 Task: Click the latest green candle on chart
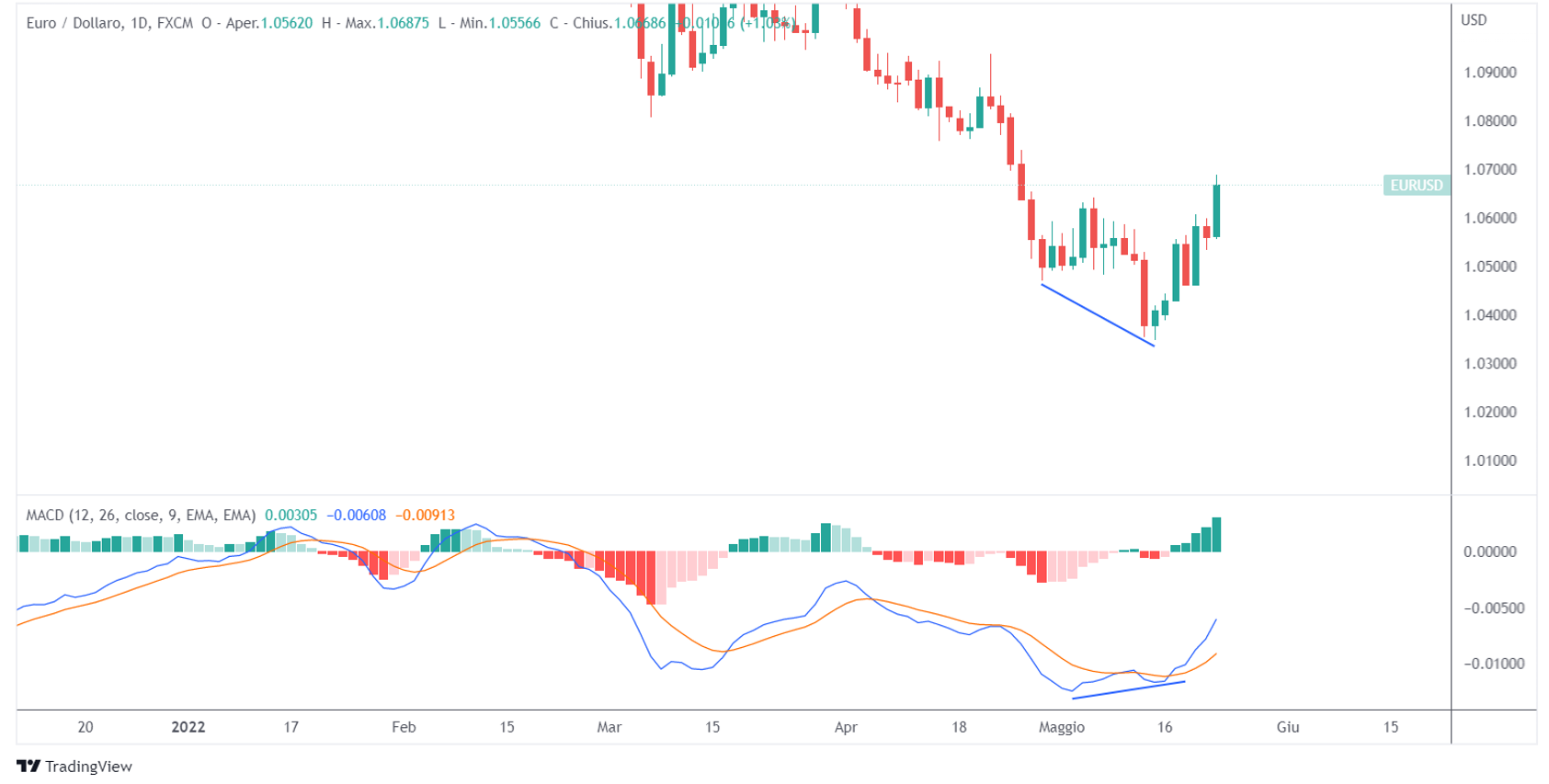tap(1216, 210)
